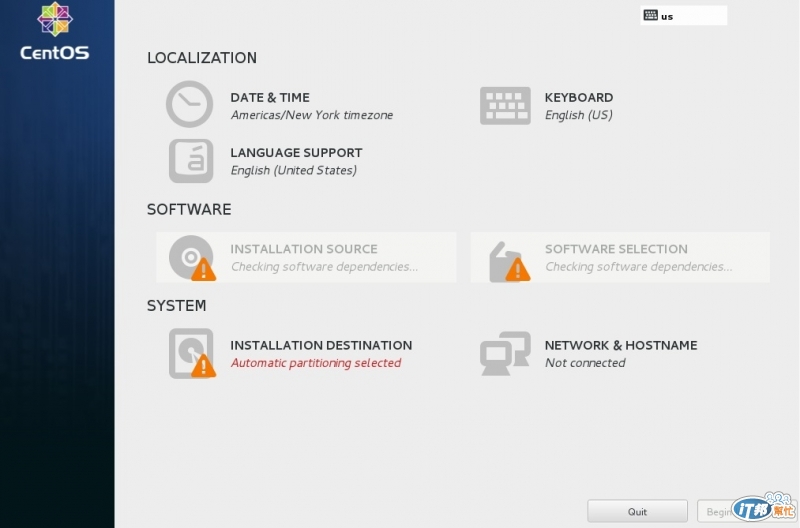
Task: Click the INSTALLATION DESTINATION label
Action: click(x=321, y=345)
